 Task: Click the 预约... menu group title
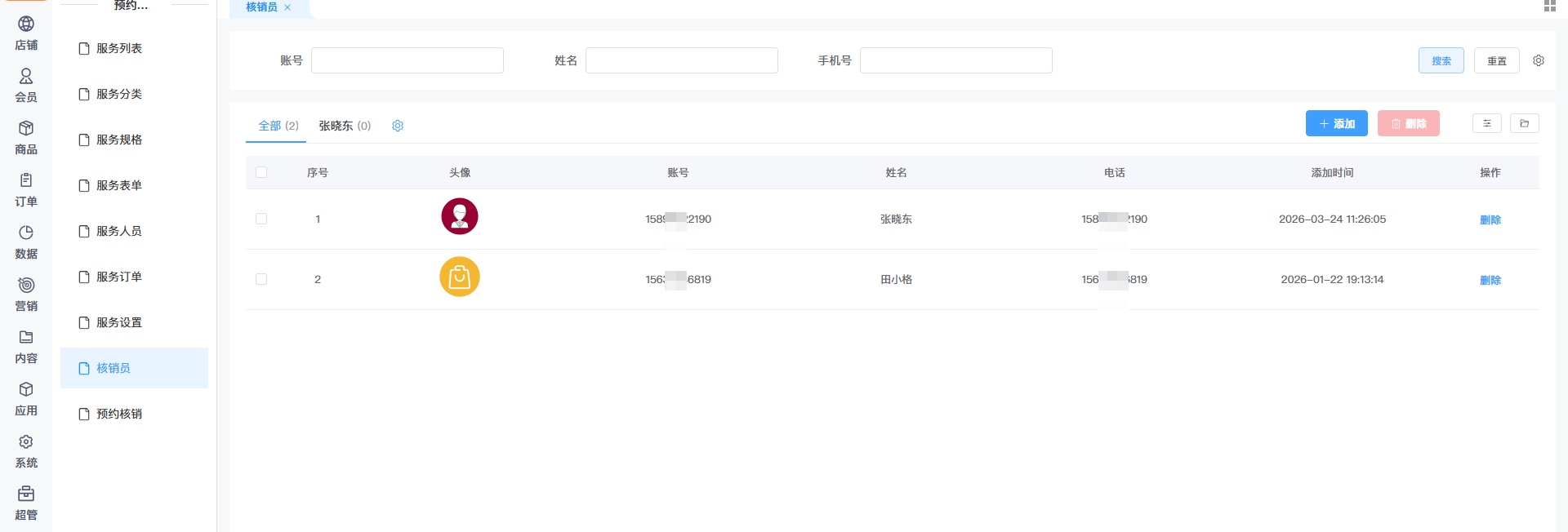[131, 5]
